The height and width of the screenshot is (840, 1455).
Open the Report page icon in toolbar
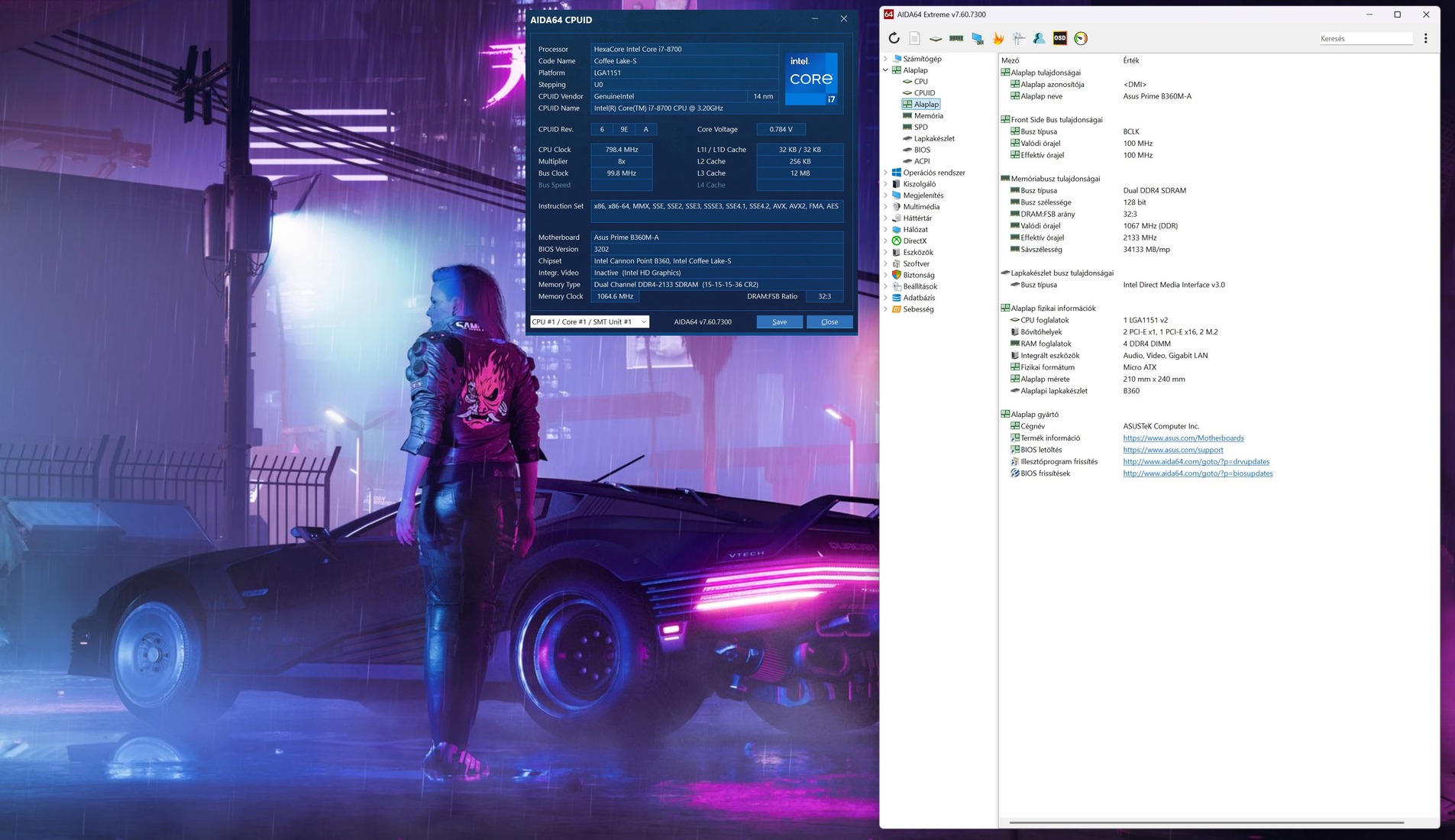(x=914, y=38)
